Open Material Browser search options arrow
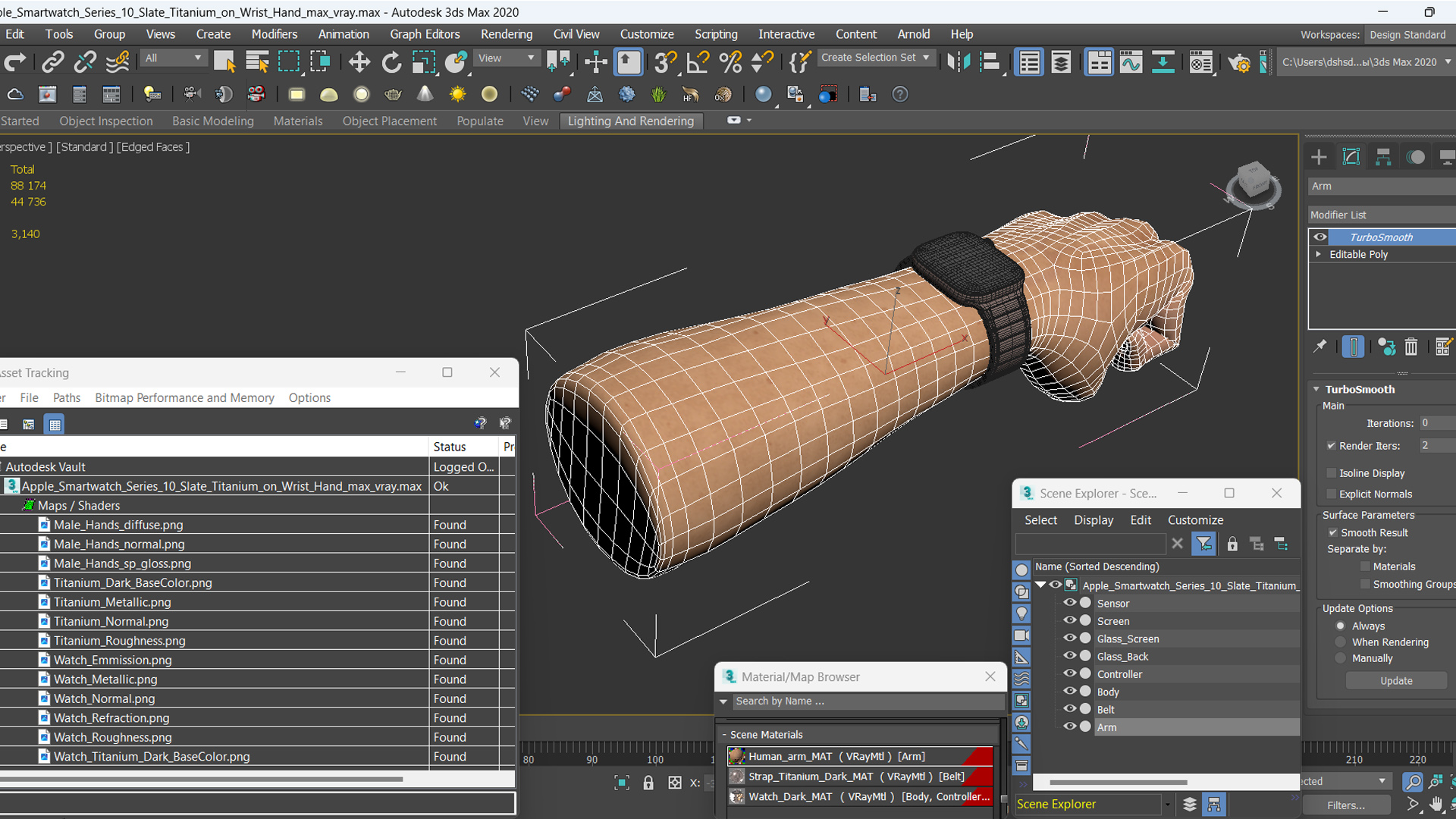Viewport: 1456px width, 819px height. pos(723,701)
